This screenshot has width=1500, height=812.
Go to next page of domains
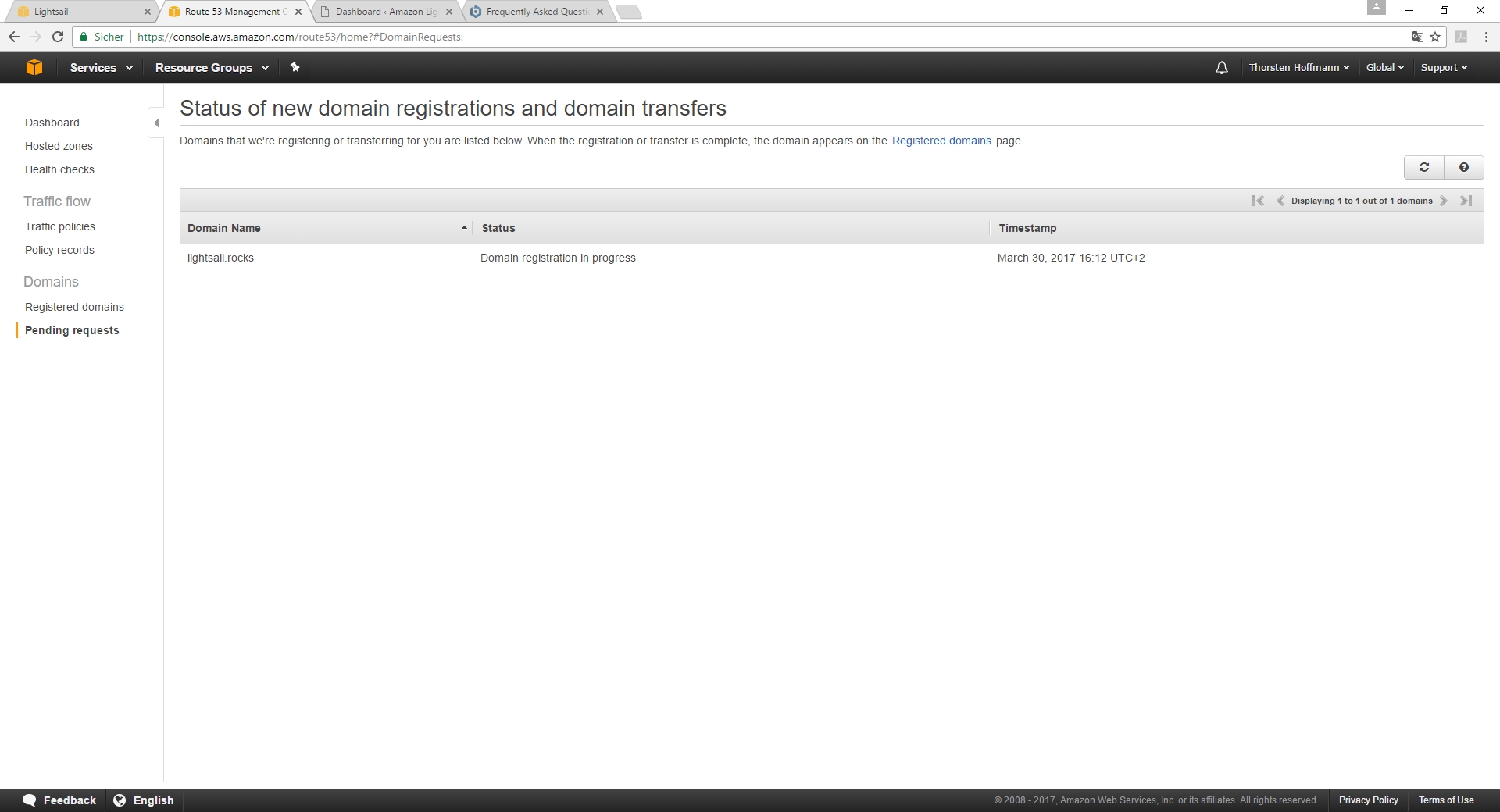[1444, 201]
